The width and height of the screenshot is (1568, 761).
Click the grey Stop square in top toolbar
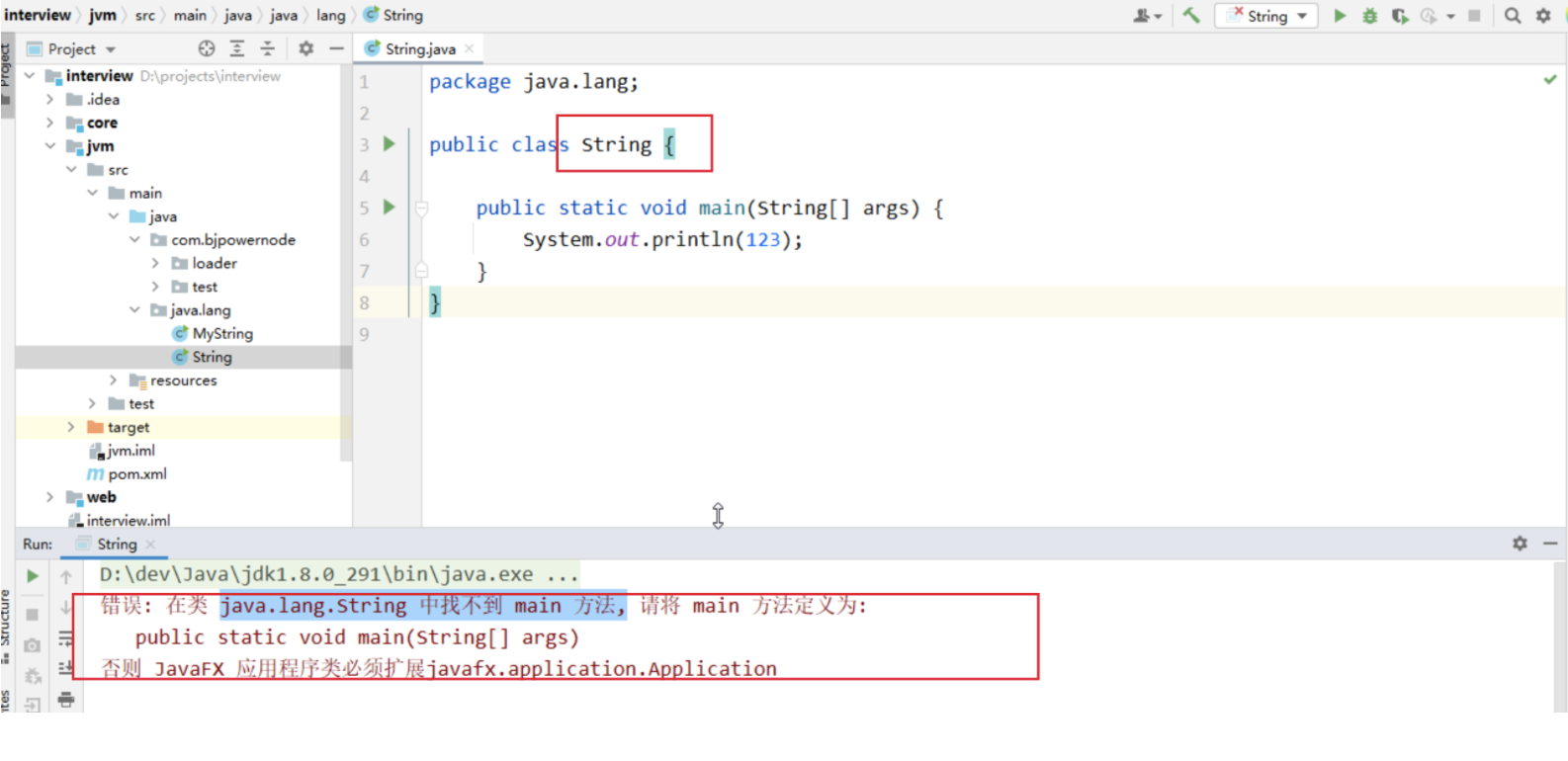click(1474, 16)
